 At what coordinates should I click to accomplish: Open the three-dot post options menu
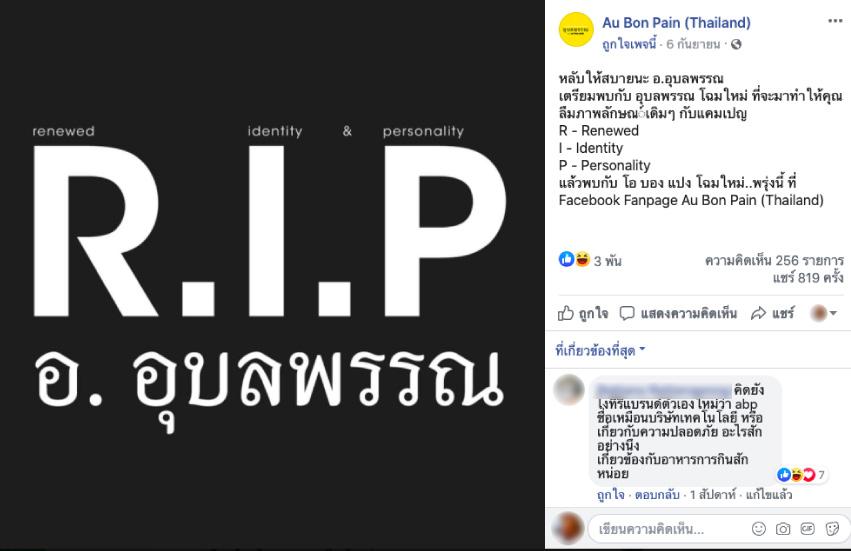click(835, 21)
